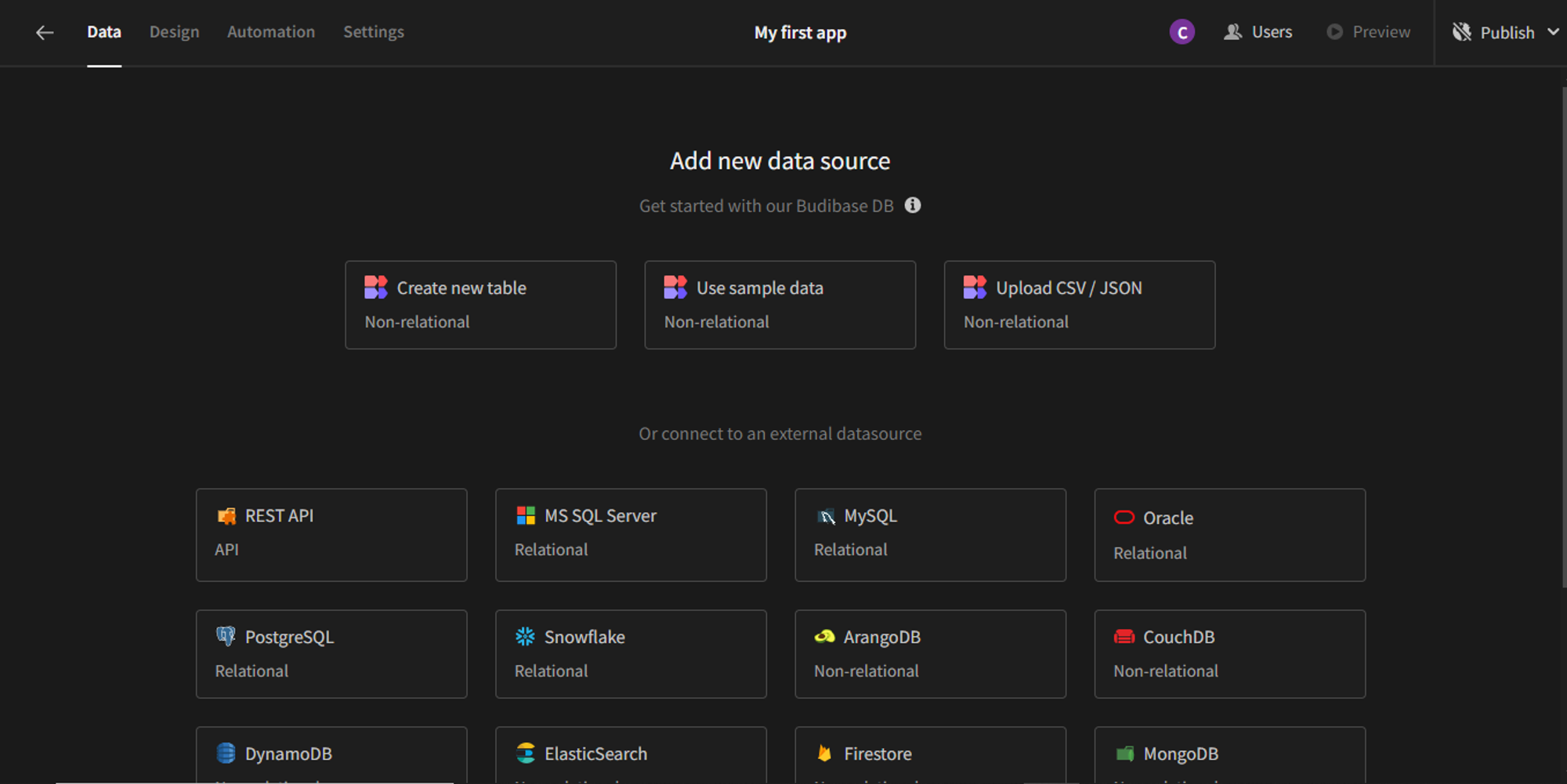
Task: Click the ElasticSearch logo icon
Action: pyautogui.click(x=526, y=753)
